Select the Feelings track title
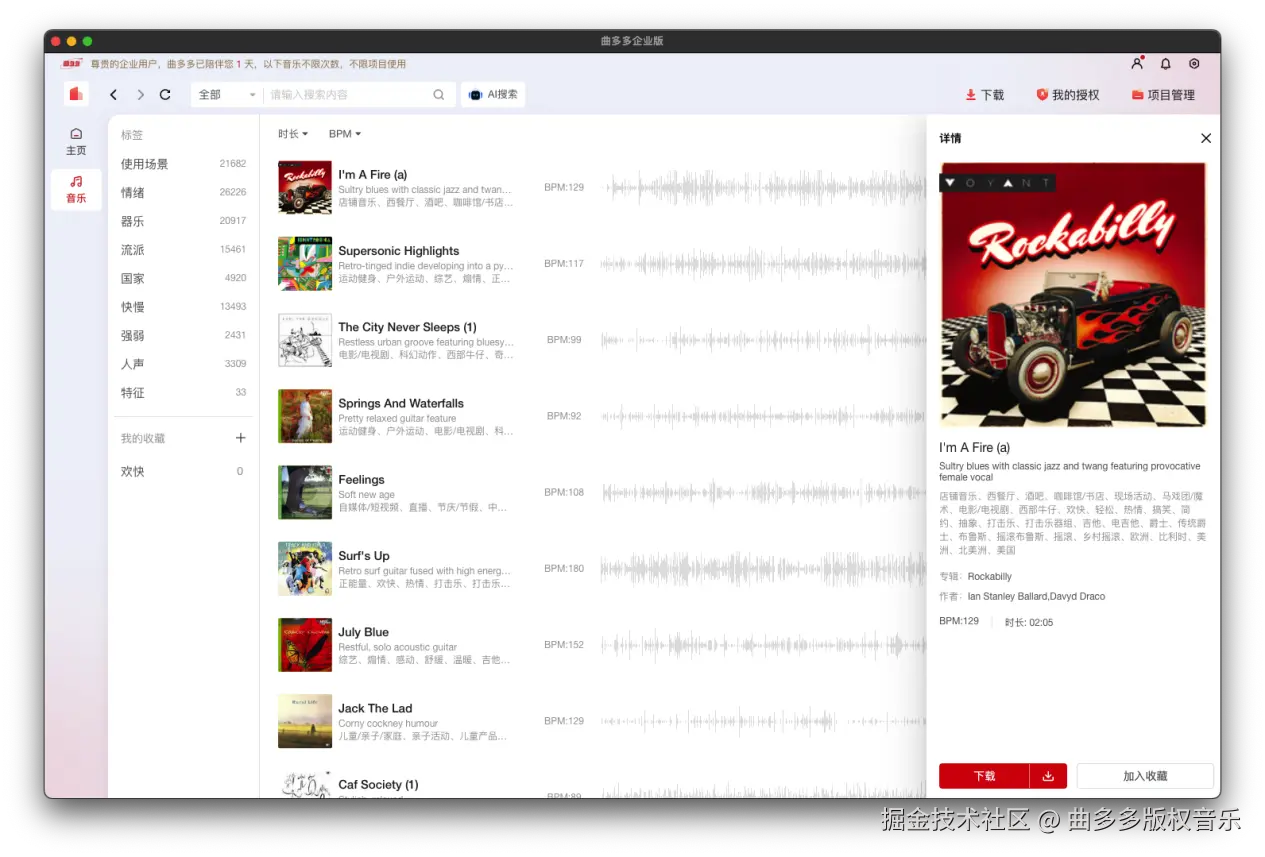Viewport: 1265px width, 857px height. (x=361, y=480)
